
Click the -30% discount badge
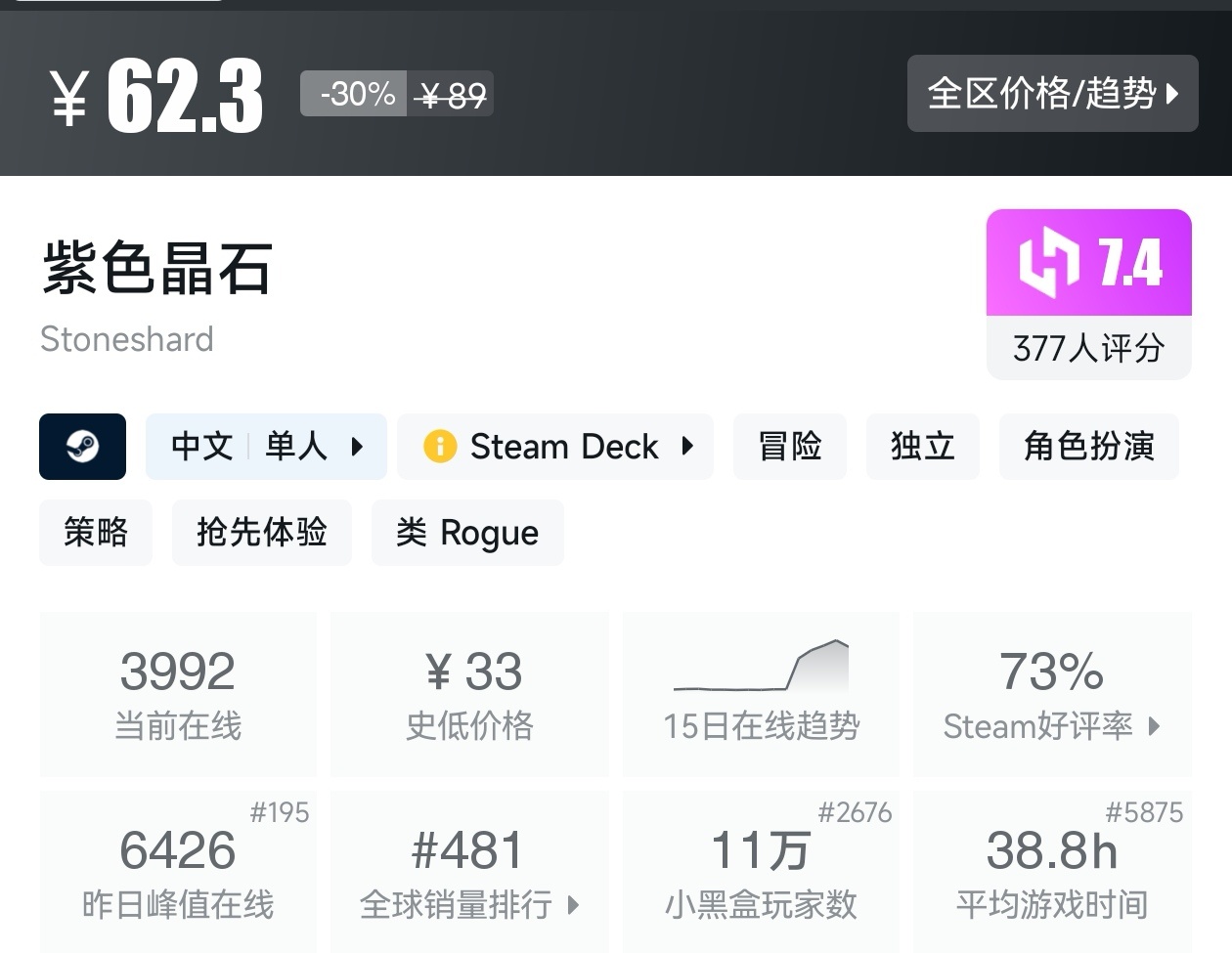[354, 94]
